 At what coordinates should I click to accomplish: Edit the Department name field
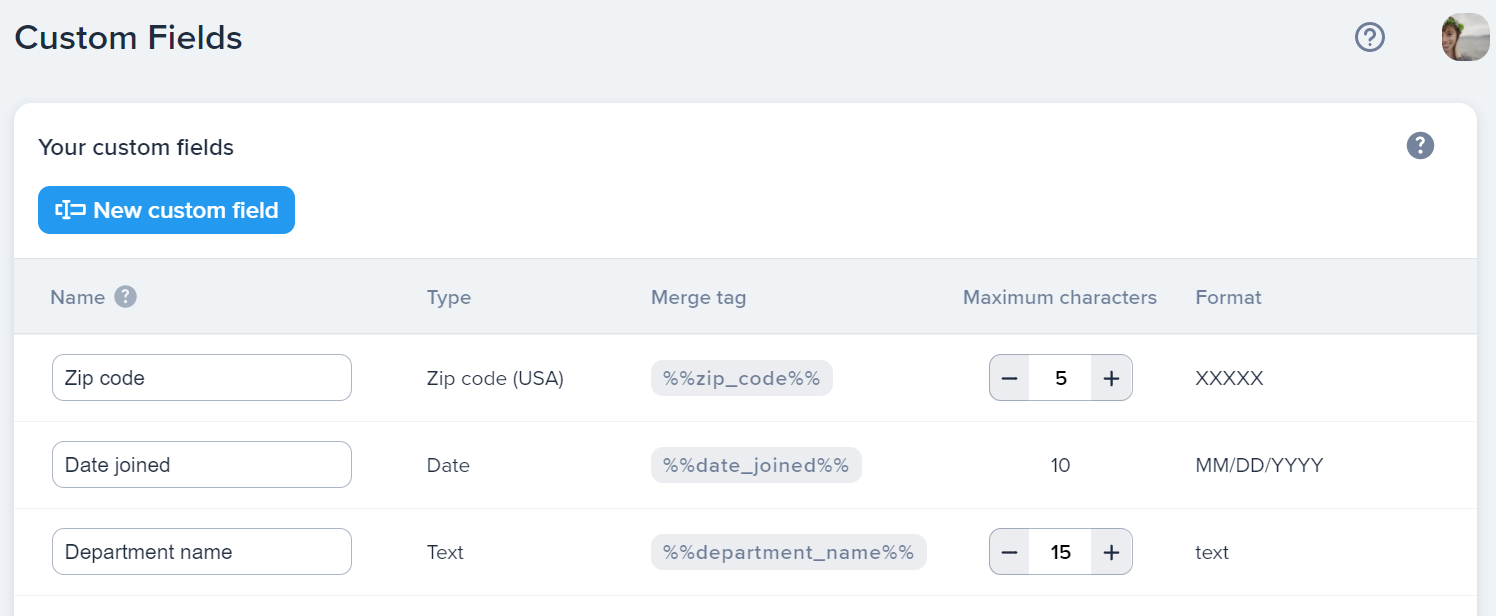[x=202, y=552]
